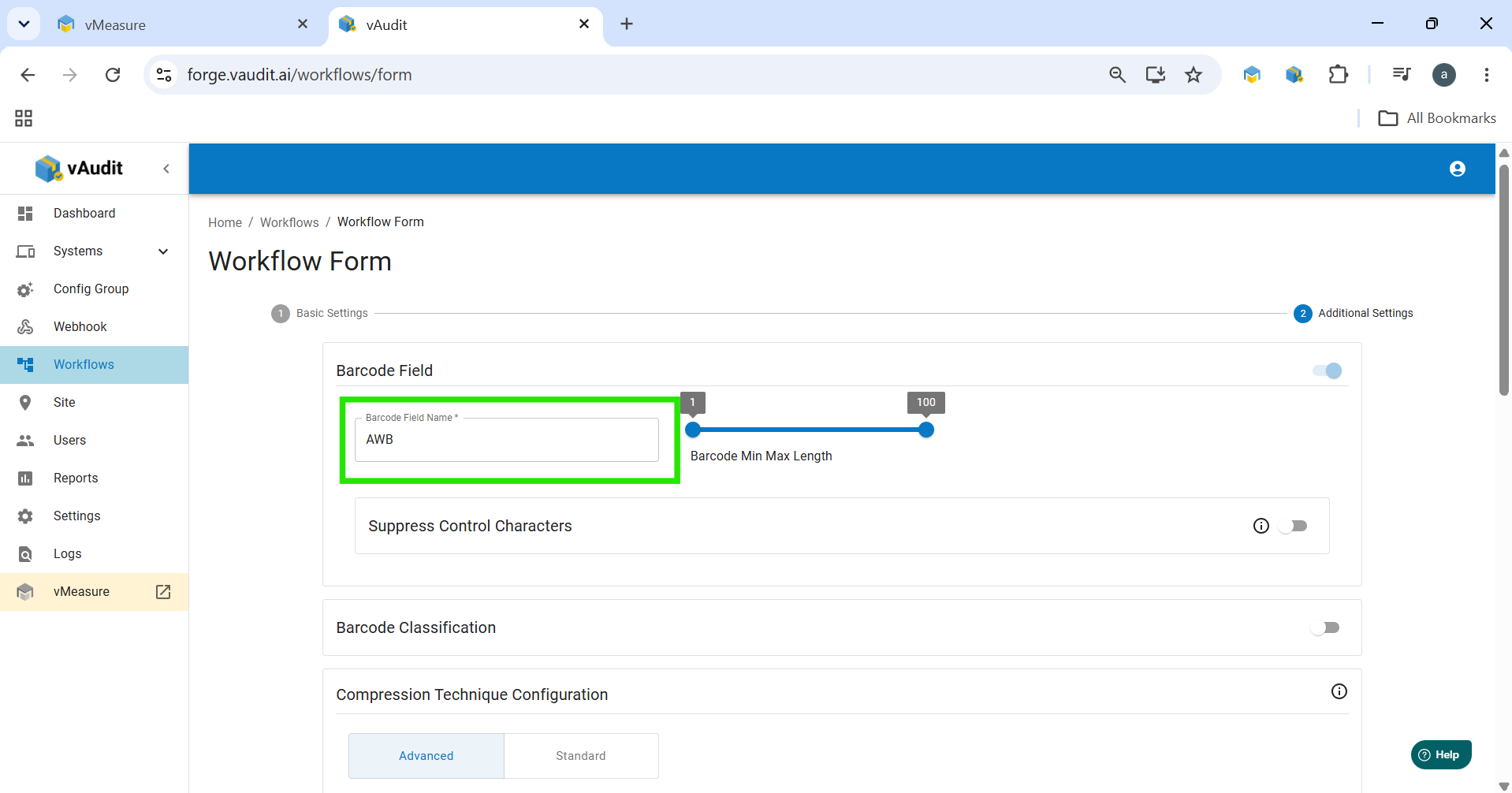Close the vMeasure browser tab
Image resolution: width=1512 pixels, height=793 pixels.
(303, 24)
